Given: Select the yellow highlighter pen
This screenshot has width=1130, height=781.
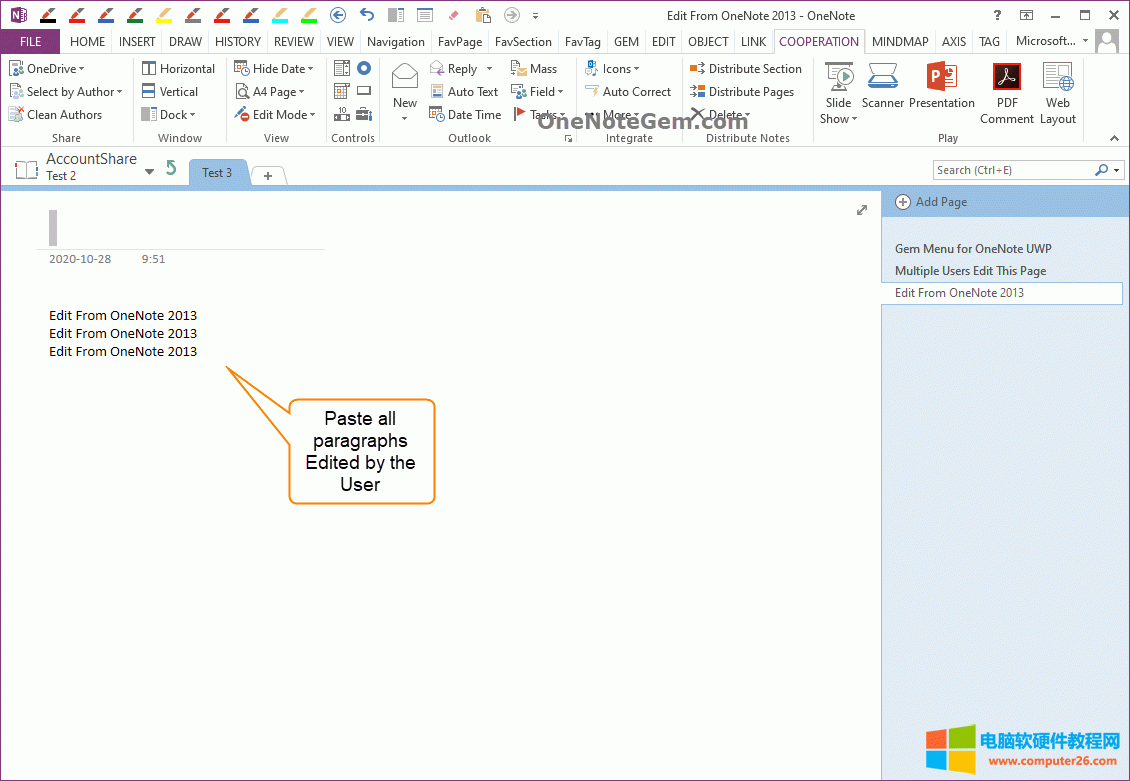Looking at the screenshot, I should click(x=164, y=15).
